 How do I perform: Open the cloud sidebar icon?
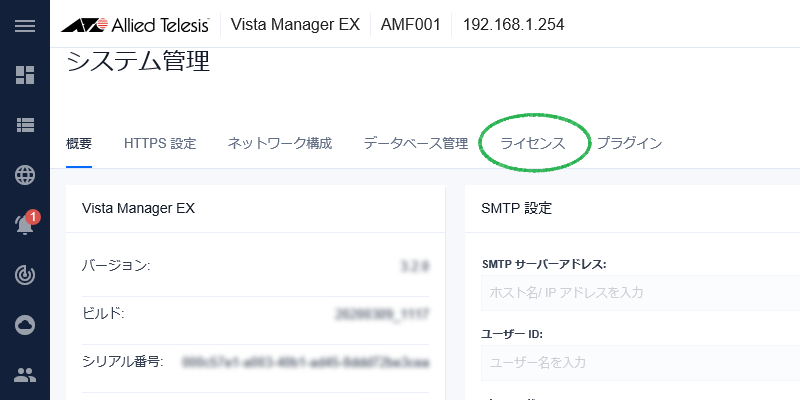click(x=24, y=324)
